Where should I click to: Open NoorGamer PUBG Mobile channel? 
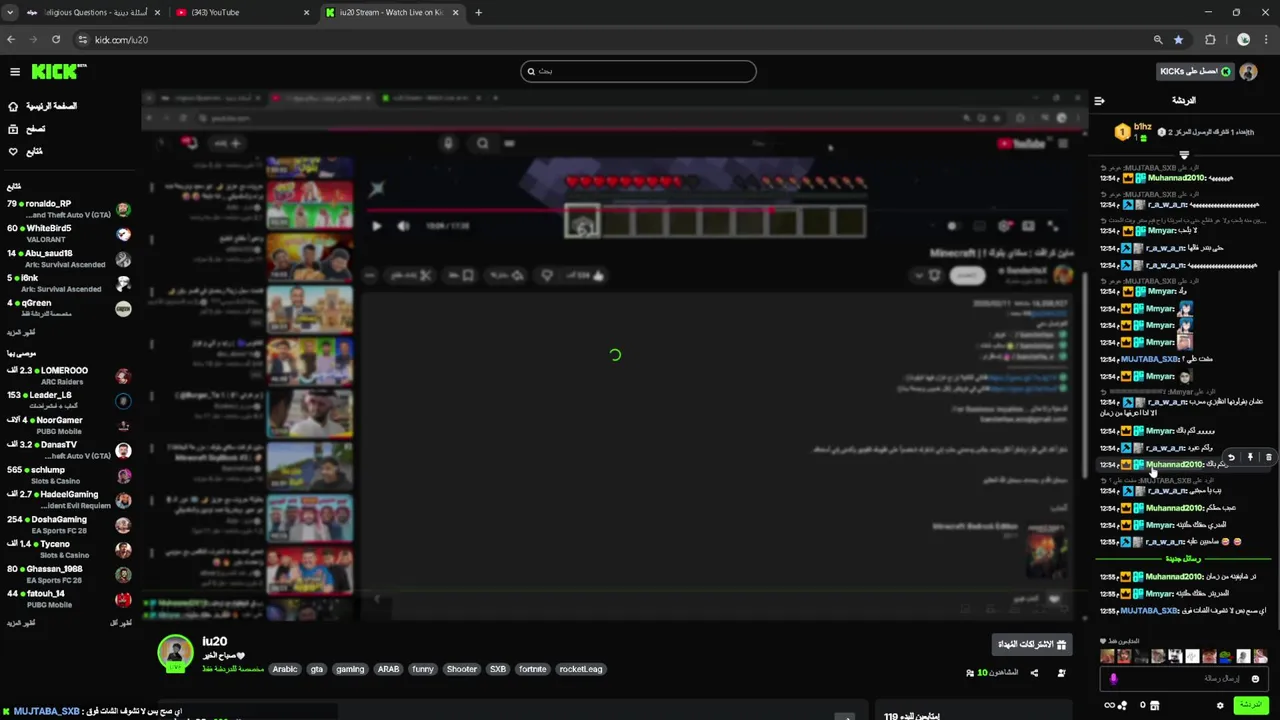(69, 425)
